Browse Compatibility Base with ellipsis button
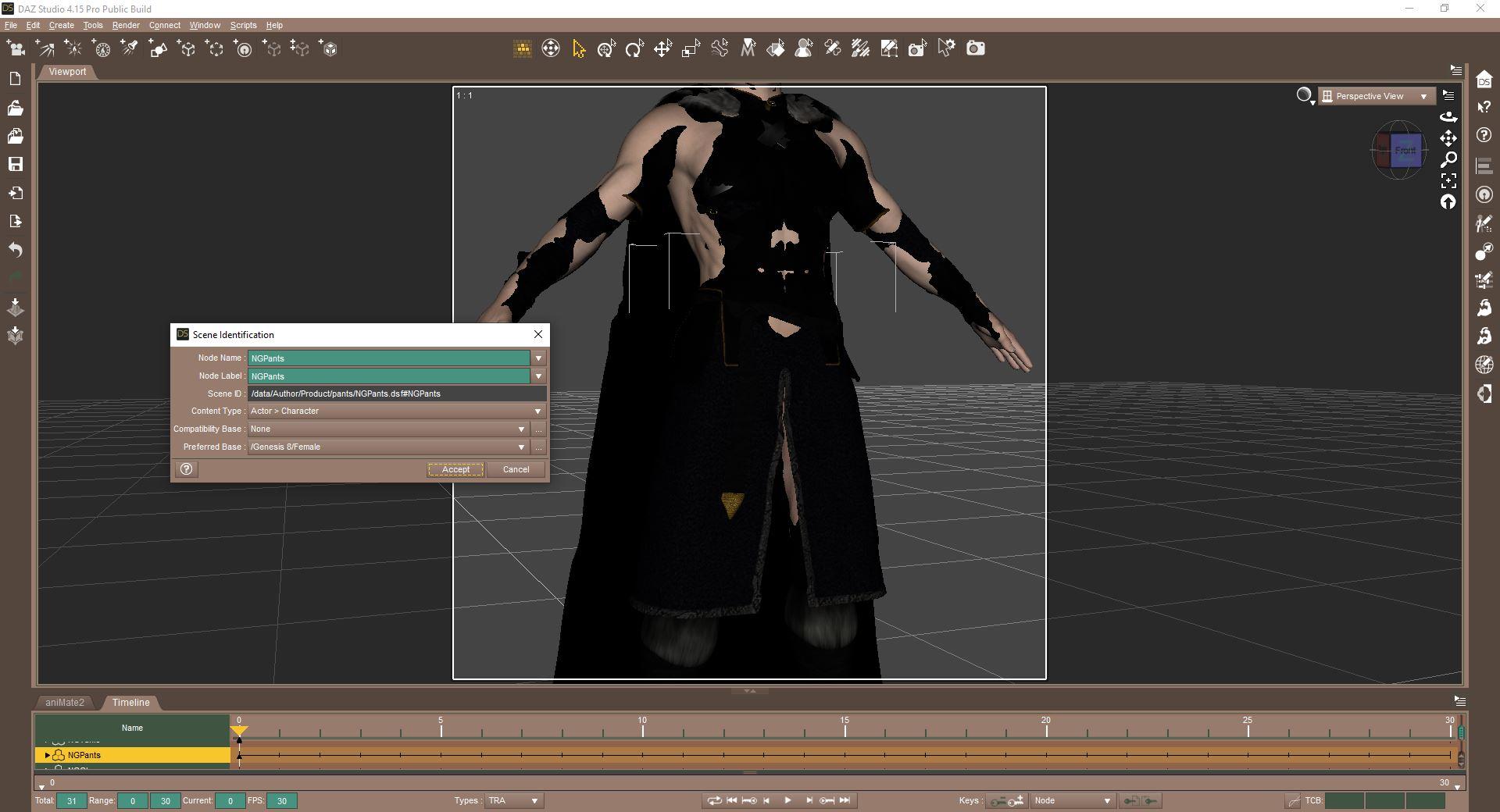 [538, 429]
